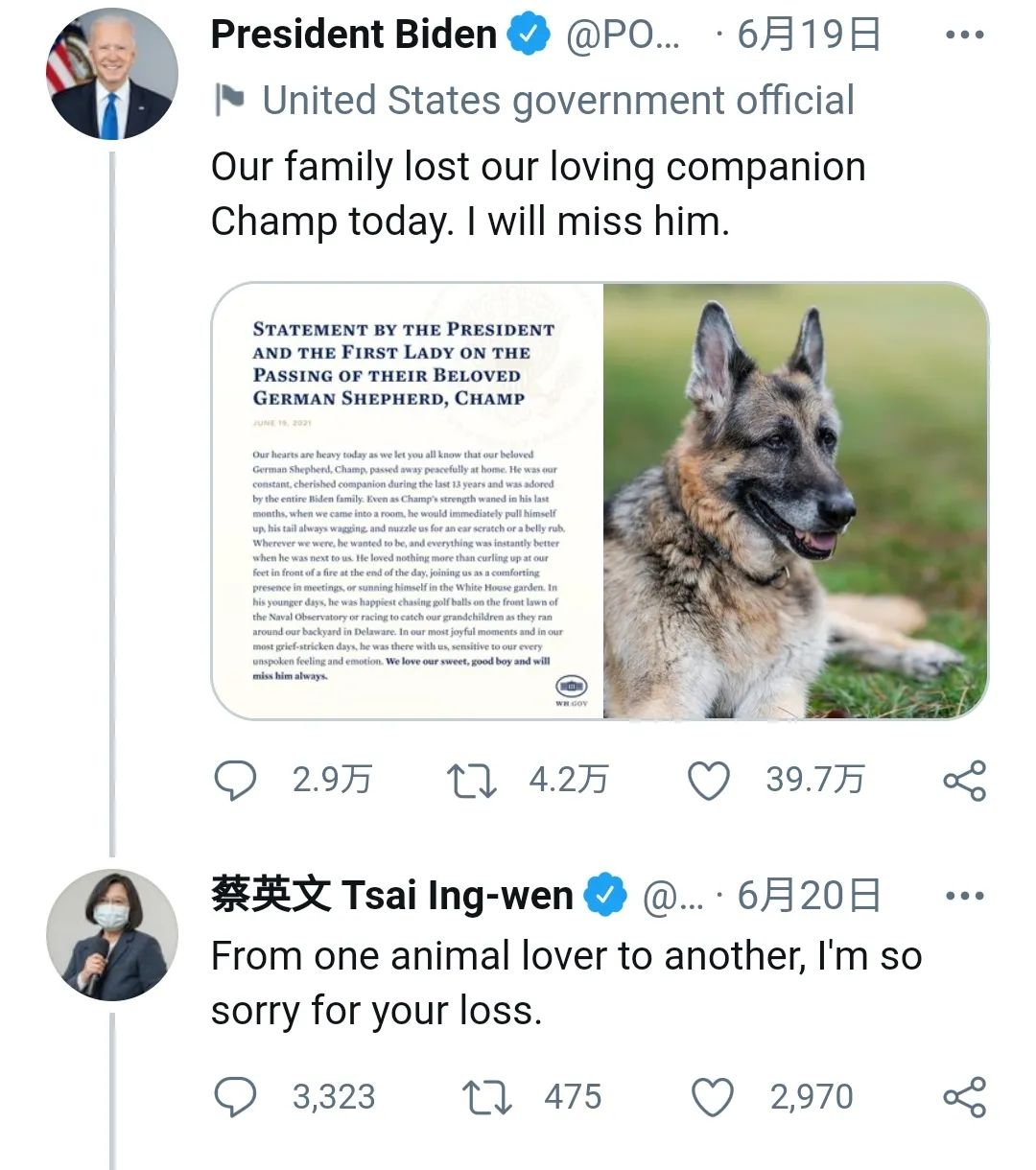Screen dimensions: 1036x1170
Task: Like President Biden's tweet
Action: 708,781
